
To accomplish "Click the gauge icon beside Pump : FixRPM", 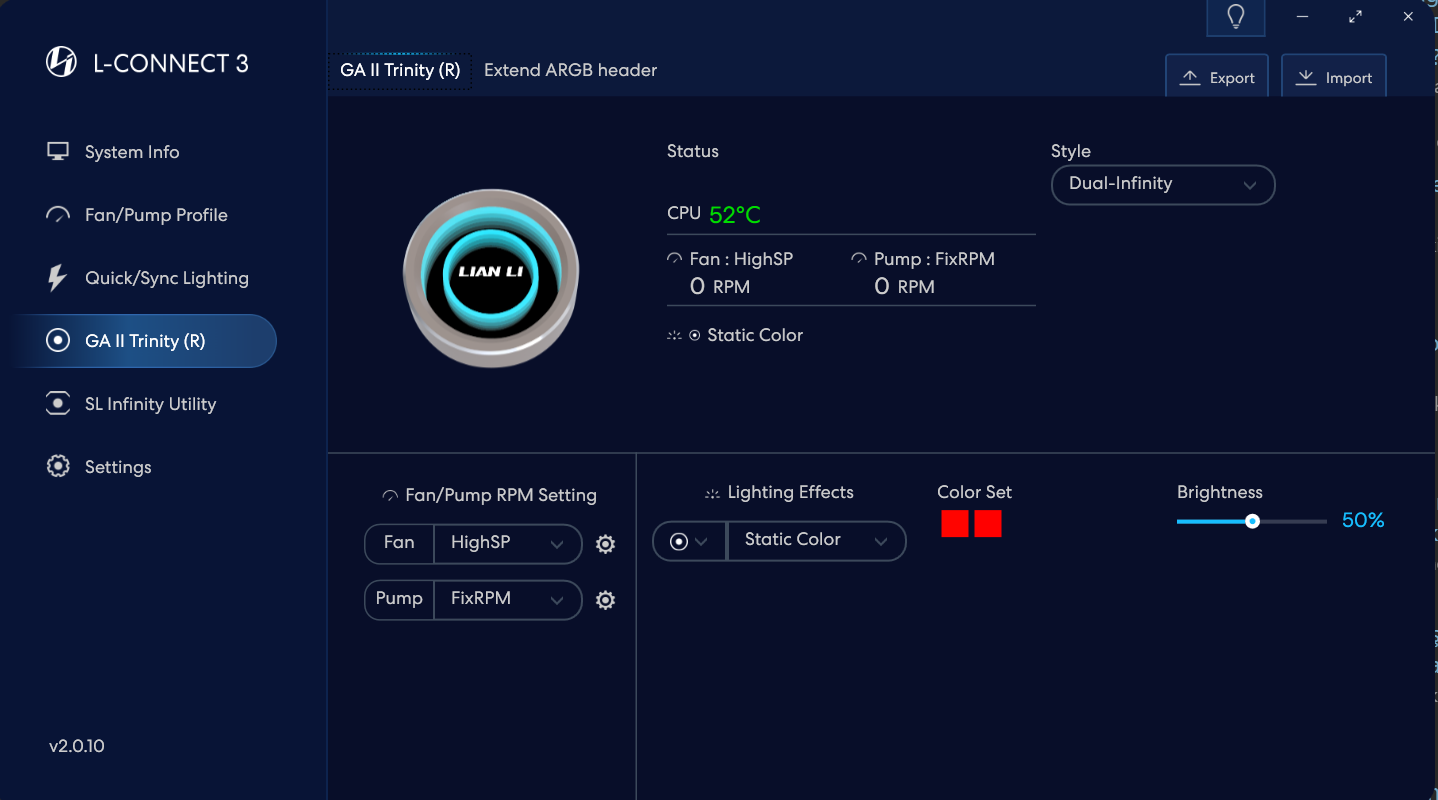I will 859,259.
